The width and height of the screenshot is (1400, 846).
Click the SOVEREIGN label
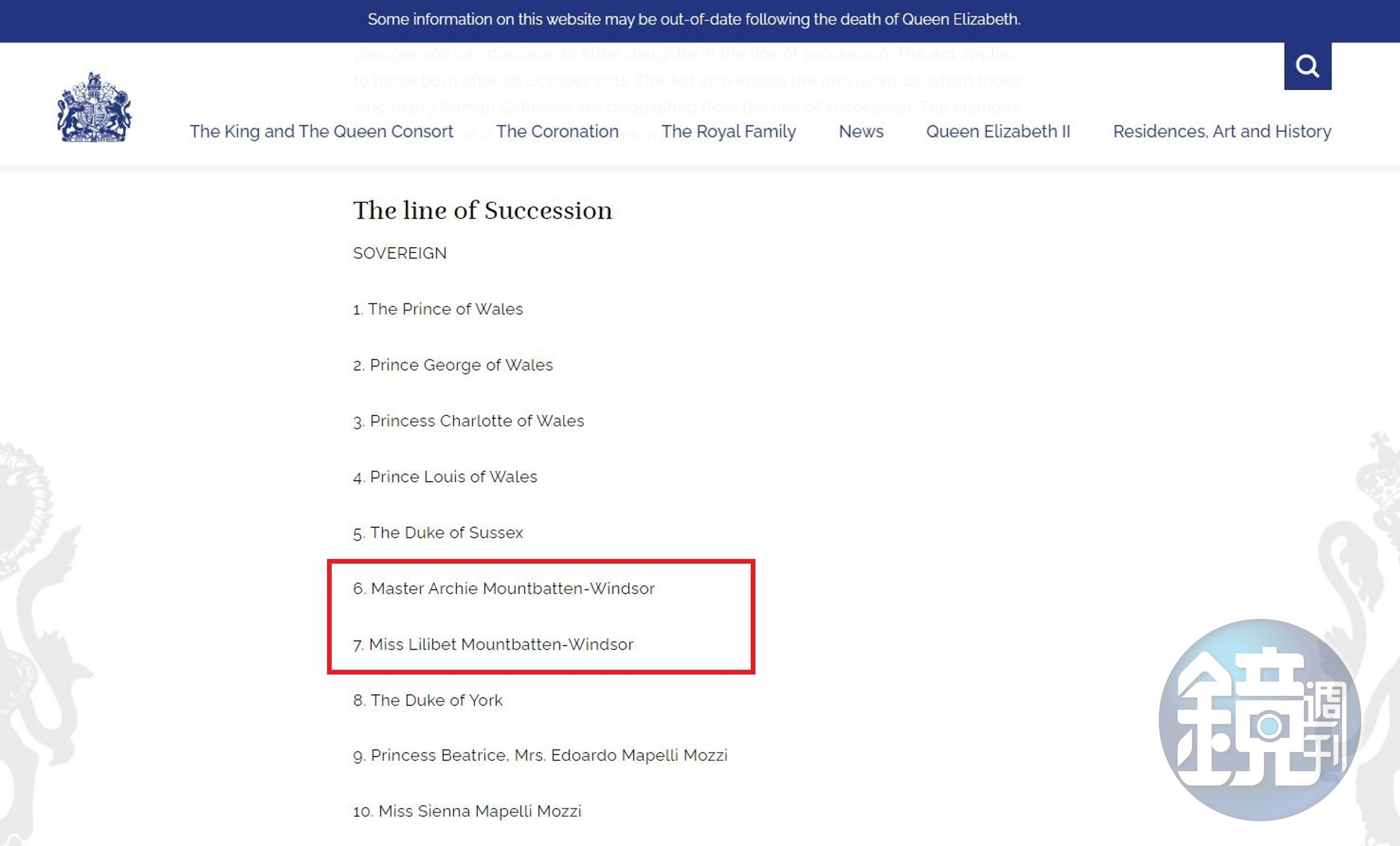coord(400,253)
